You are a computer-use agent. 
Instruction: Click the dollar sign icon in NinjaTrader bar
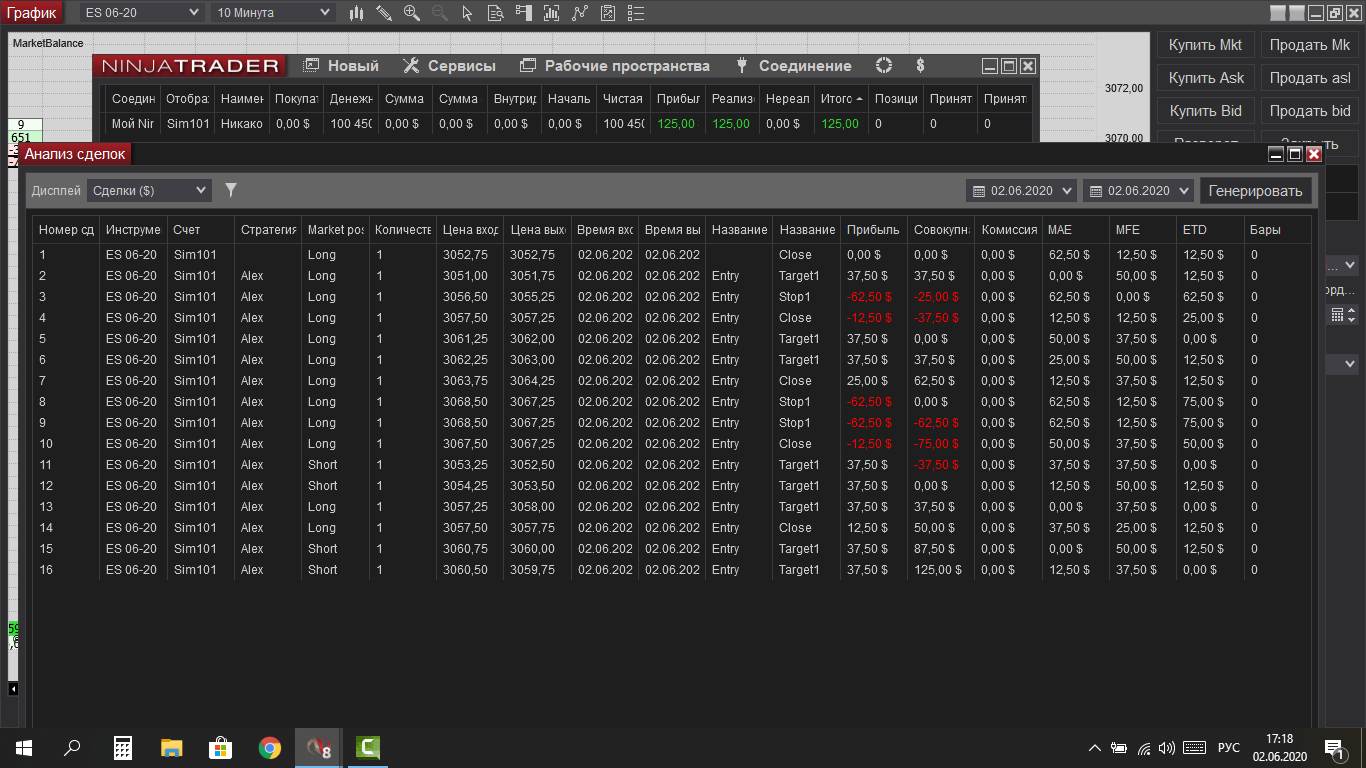(x=920, y=66)
